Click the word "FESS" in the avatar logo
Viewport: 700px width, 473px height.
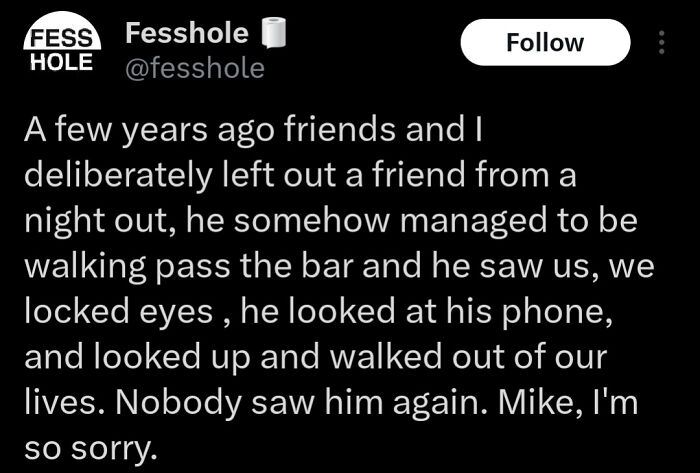(x=62, y=38)
